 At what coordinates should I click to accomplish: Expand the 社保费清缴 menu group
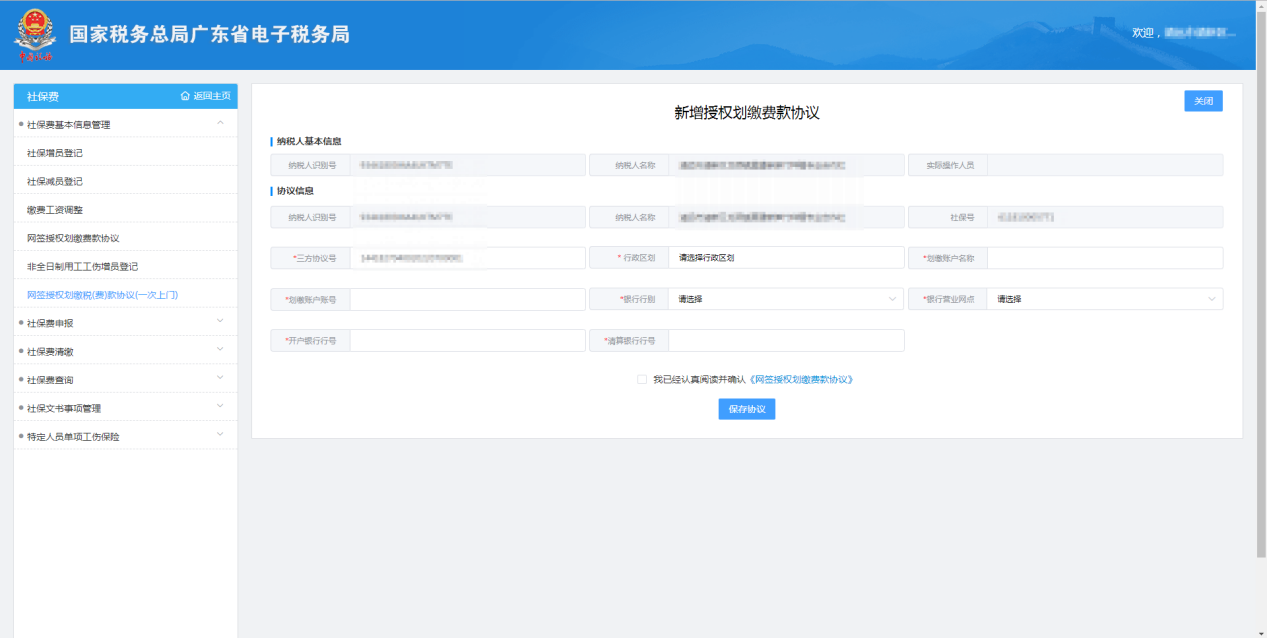(x=219, y=350)
